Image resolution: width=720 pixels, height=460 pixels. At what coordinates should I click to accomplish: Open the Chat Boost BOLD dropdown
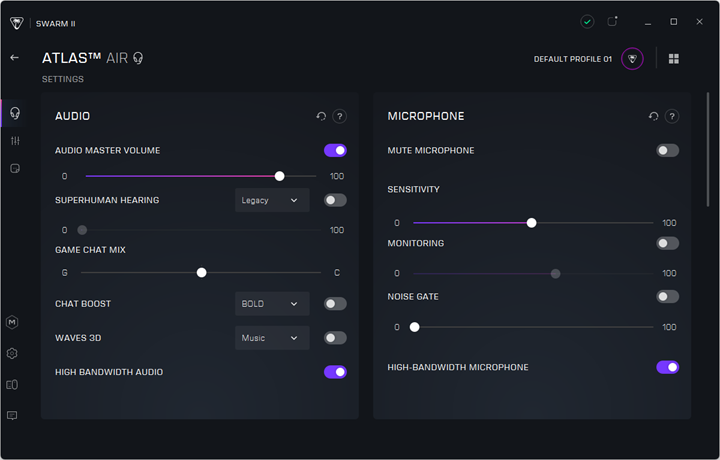coord(271,304)
